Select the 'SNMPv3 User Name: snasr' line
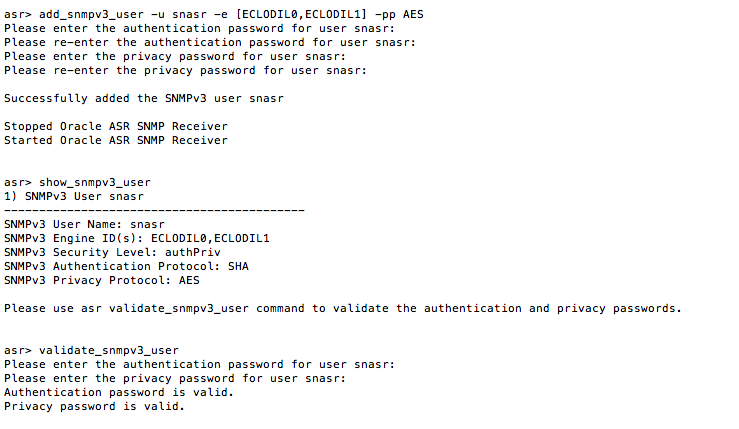 point(84,224)
